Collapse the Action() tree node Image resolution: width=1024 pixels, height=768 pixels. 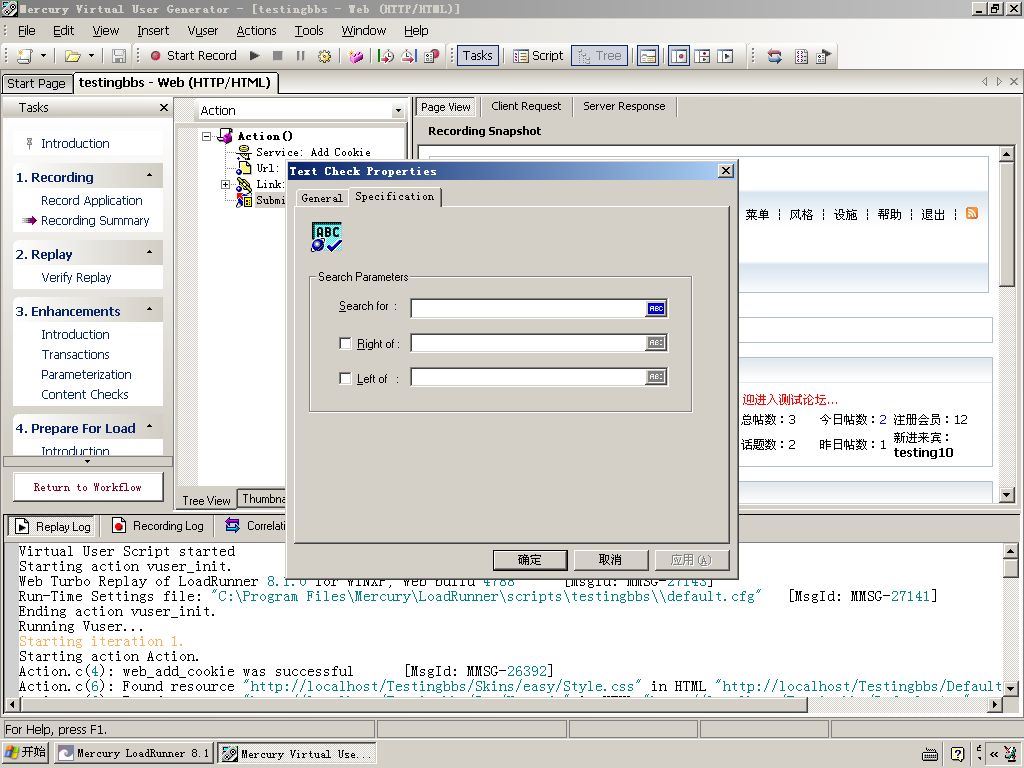[x=207, y=136]
